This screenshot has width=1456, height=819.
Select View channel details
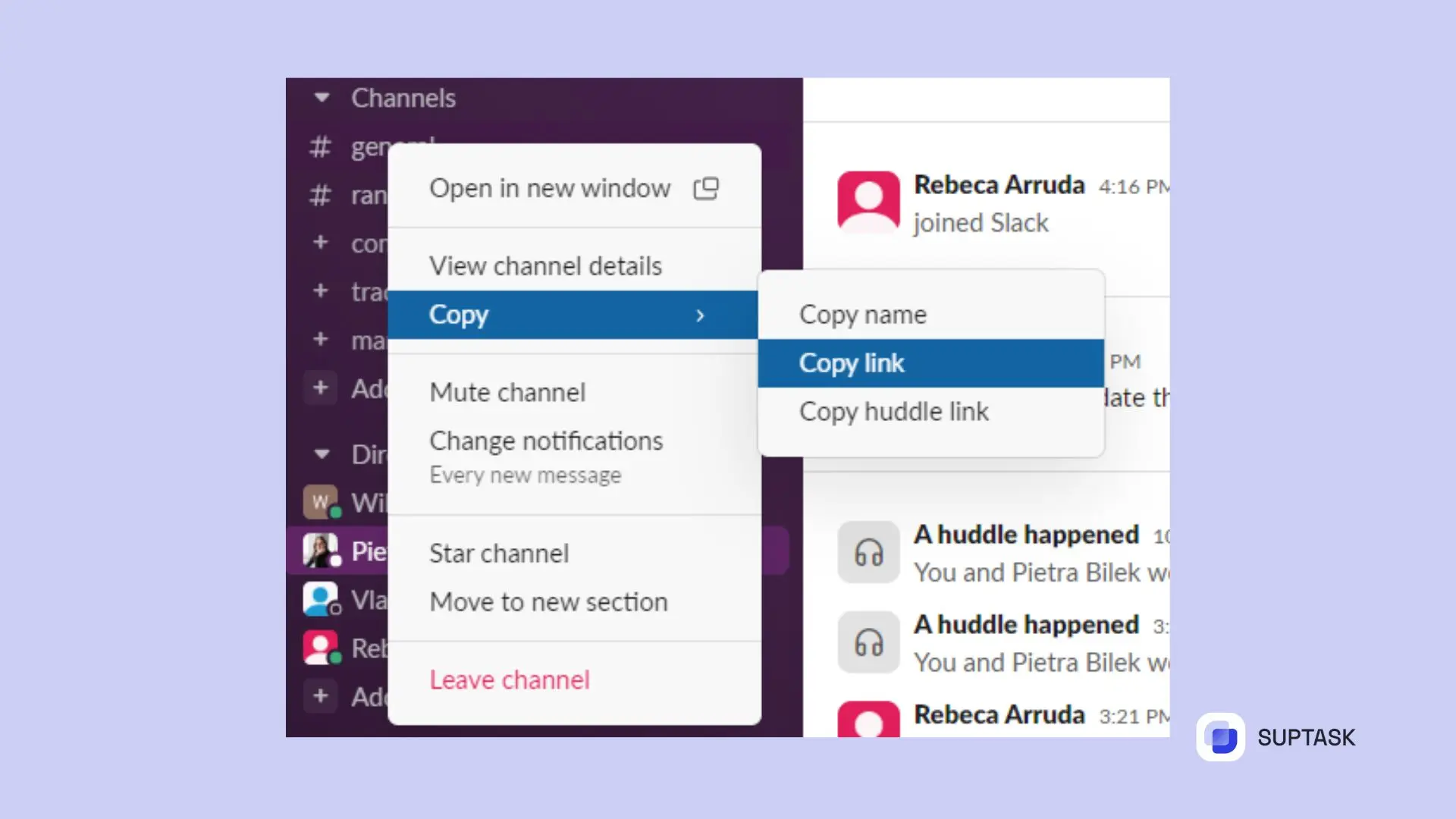(545, 265)
